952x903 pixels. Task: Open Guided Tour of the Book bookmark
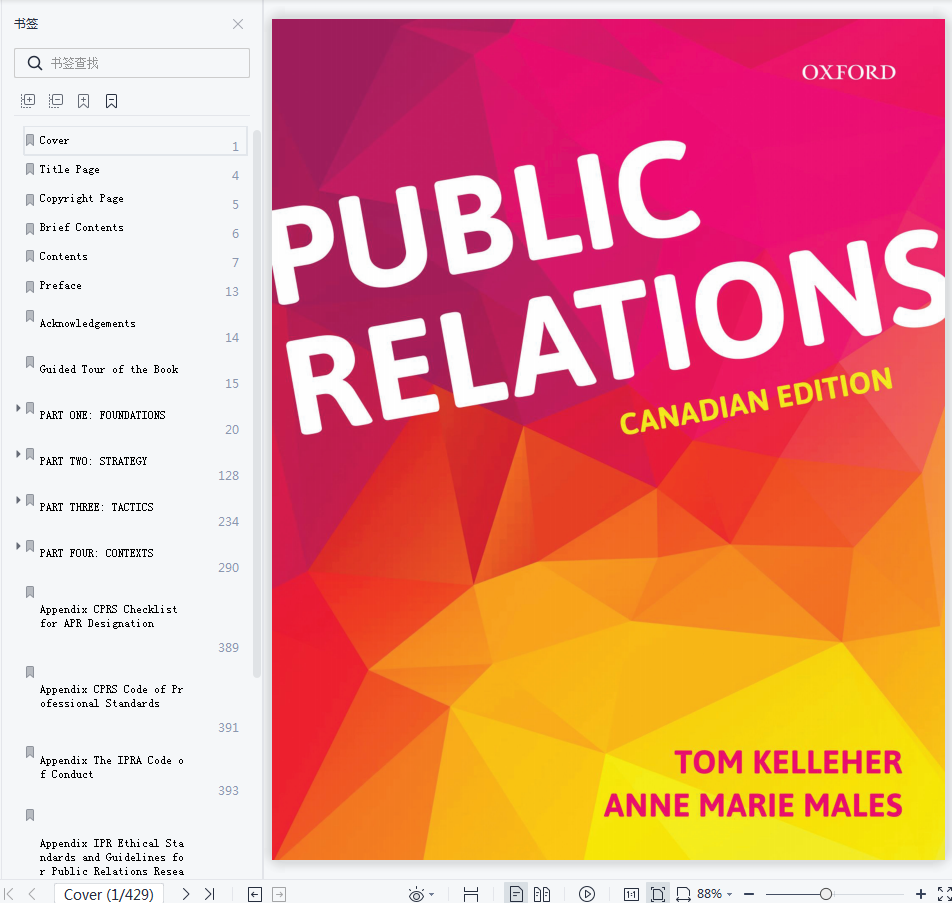tap(109, 369)
